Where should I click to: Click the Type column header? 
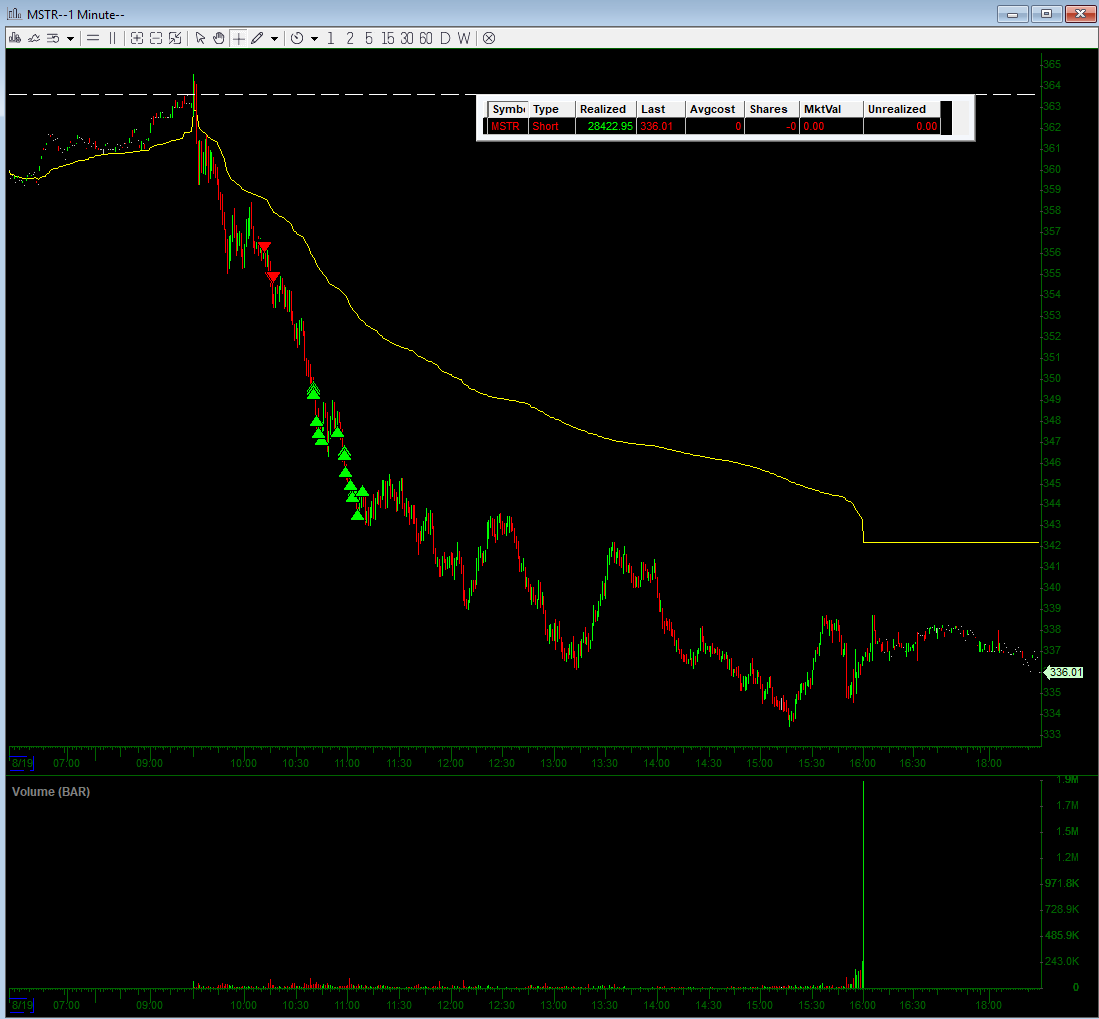pyautogui.click(x=552, y=109)
